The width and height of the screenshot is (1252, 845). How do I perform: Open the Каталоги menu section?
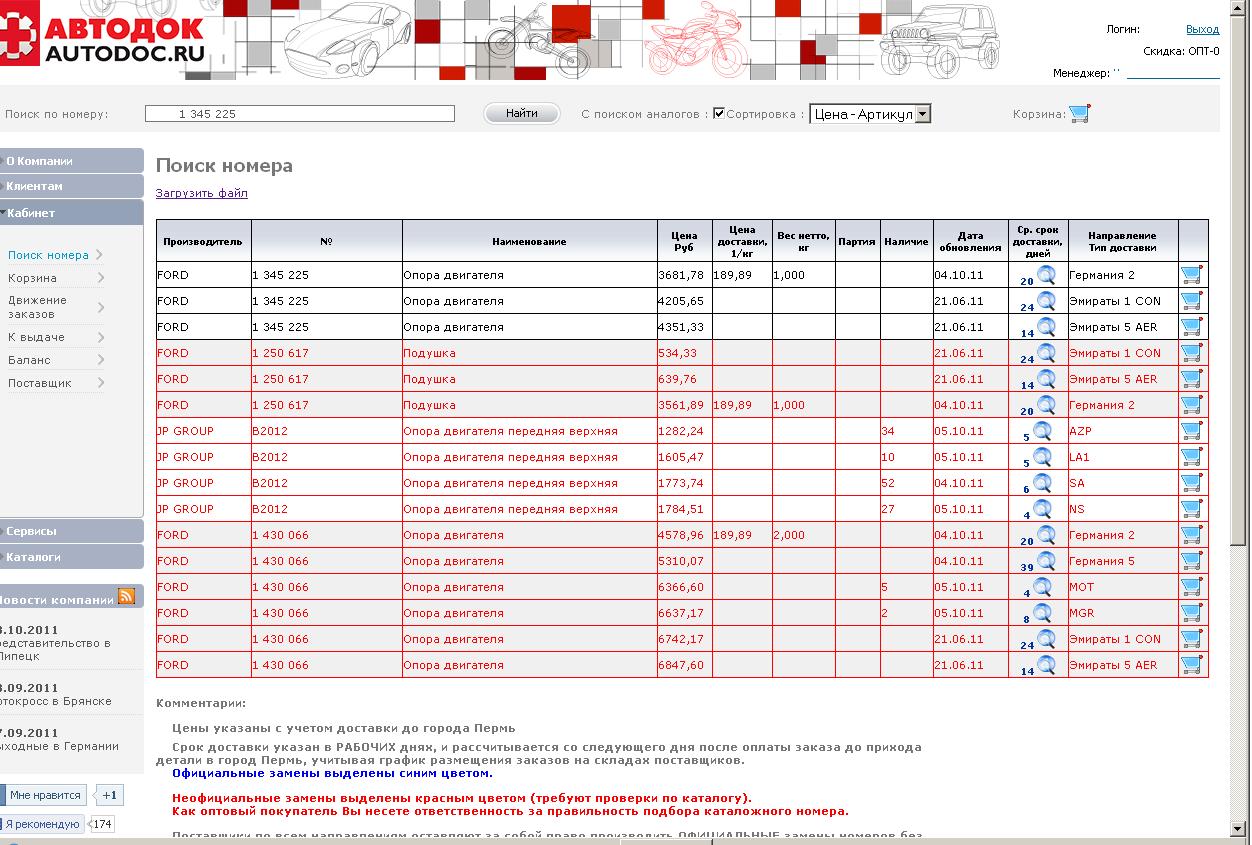click(x=72, y=556)
